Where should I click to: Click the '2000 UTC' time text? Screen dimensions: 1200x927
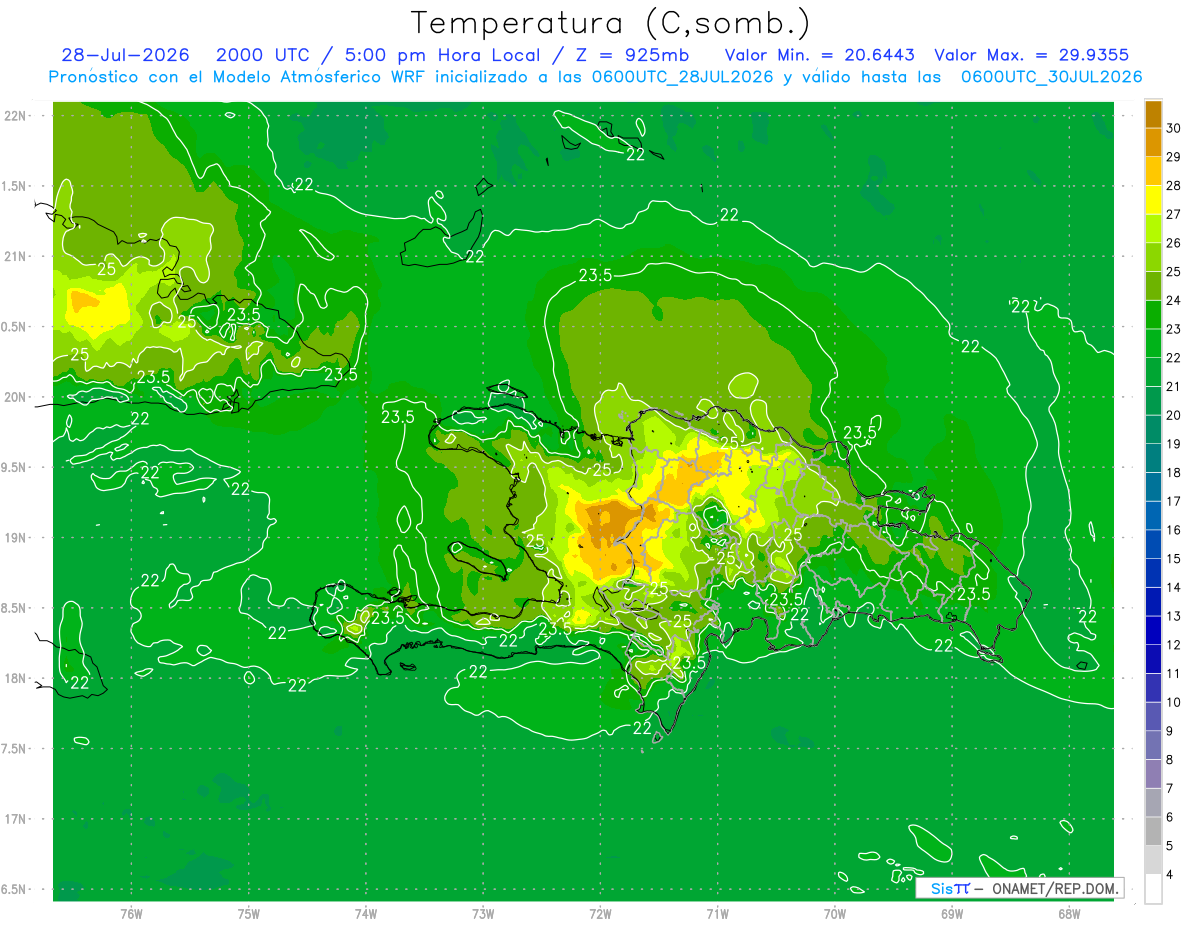[x=263, y=55]
